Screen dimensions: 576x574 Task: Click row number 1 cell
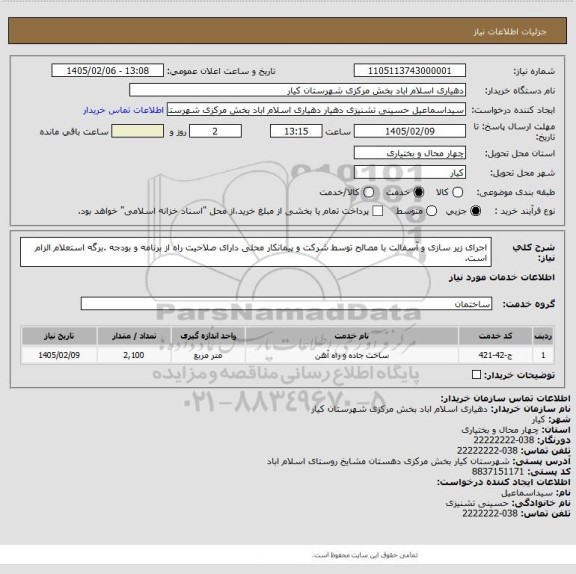coord(543,355)
